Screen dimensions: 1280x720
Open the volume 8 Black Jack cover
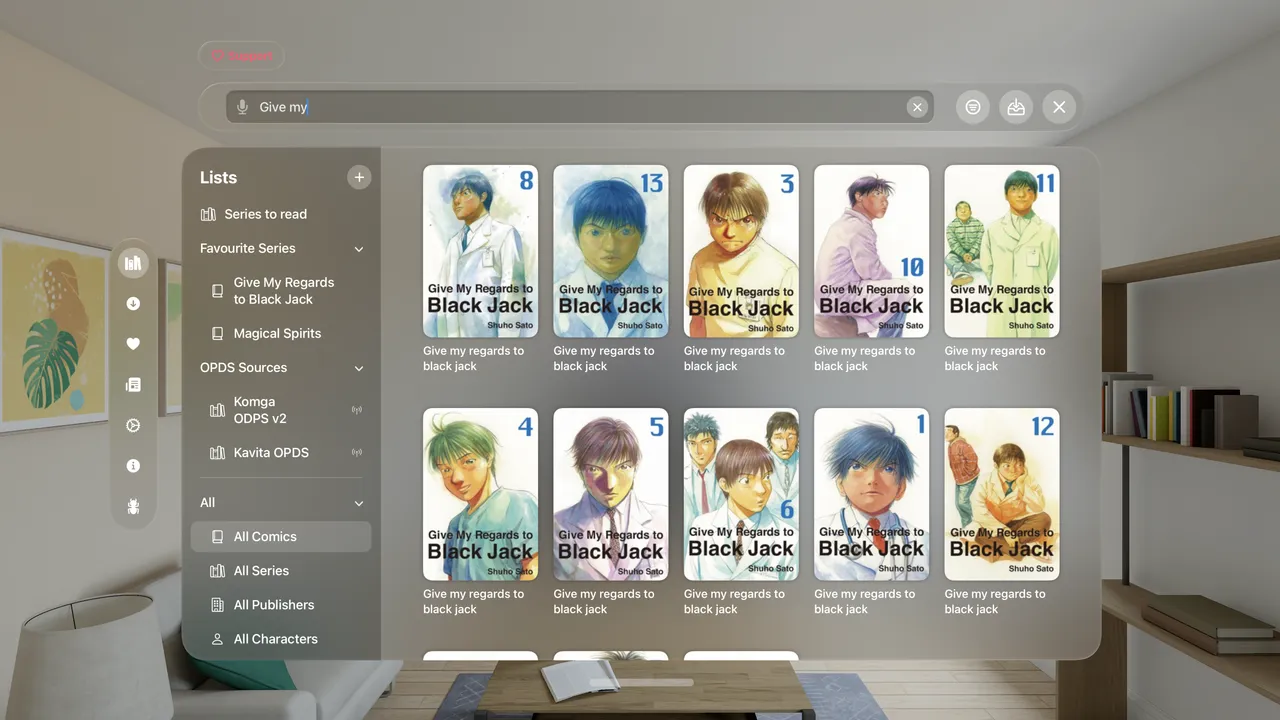pyautogui.click(x=481, y=251)
